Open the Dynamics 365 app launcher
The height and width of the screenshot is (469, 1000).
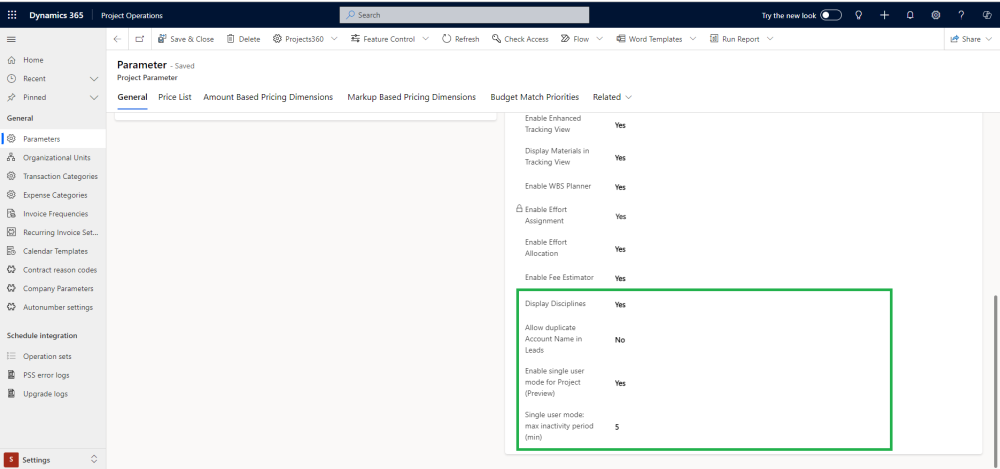[12, 15]
